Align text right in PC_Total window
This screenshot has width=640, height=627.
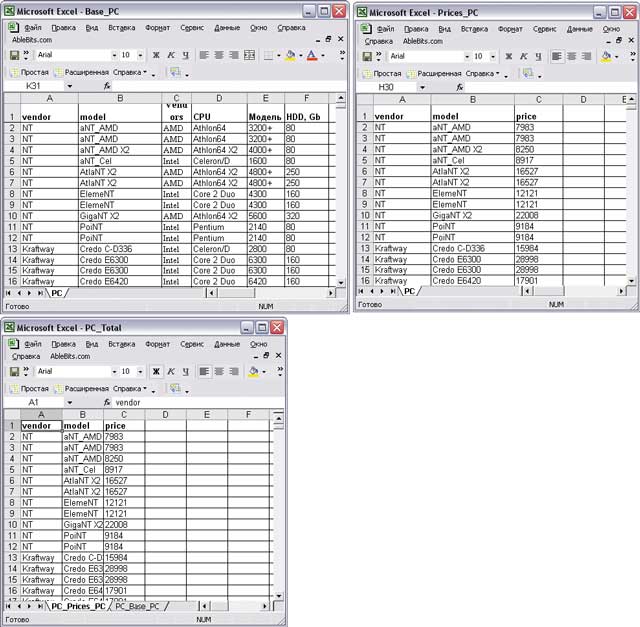pos(234,371)
